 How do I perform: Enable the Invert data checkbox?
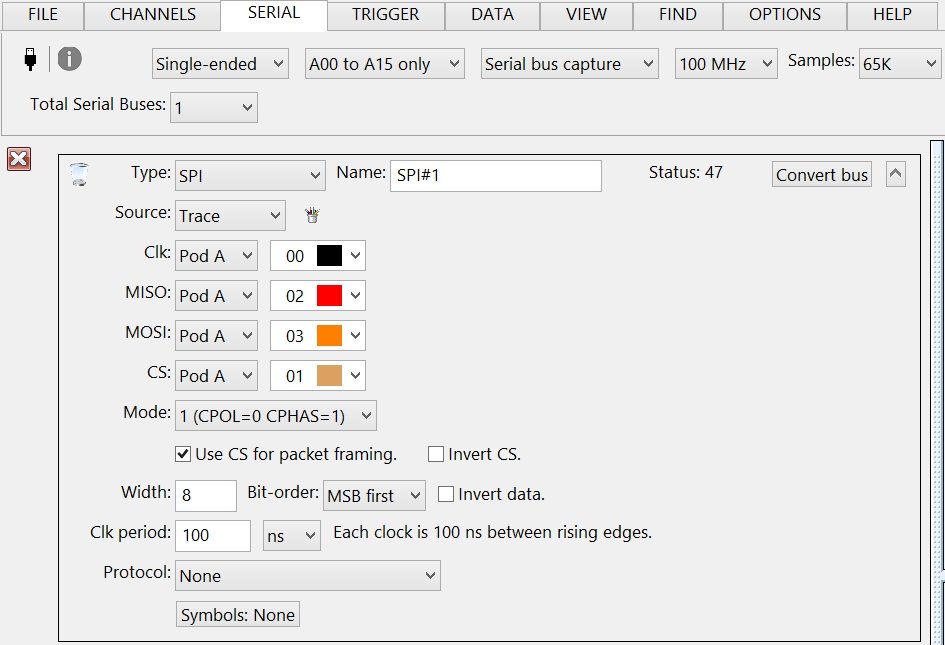point(446,495)
